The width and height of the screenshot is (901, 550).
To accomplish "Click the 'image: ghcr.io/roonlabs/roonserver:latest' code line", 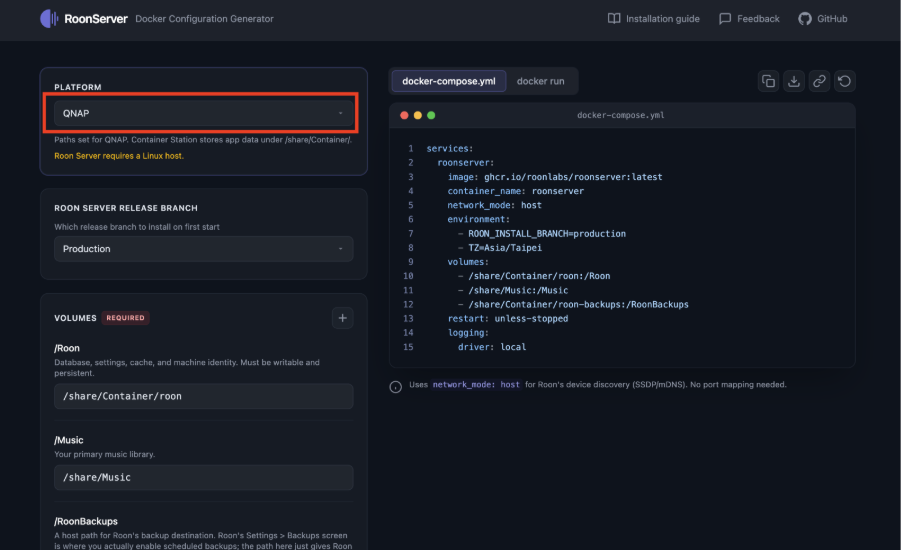I will (x=555, y=177).
